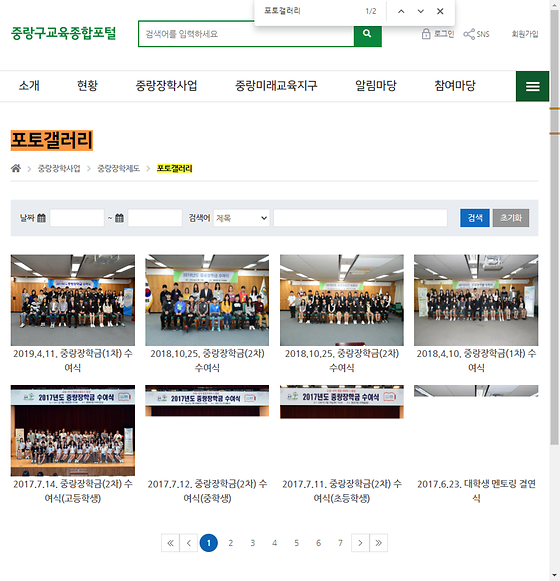Open the 소개 menu

[29, 86]
